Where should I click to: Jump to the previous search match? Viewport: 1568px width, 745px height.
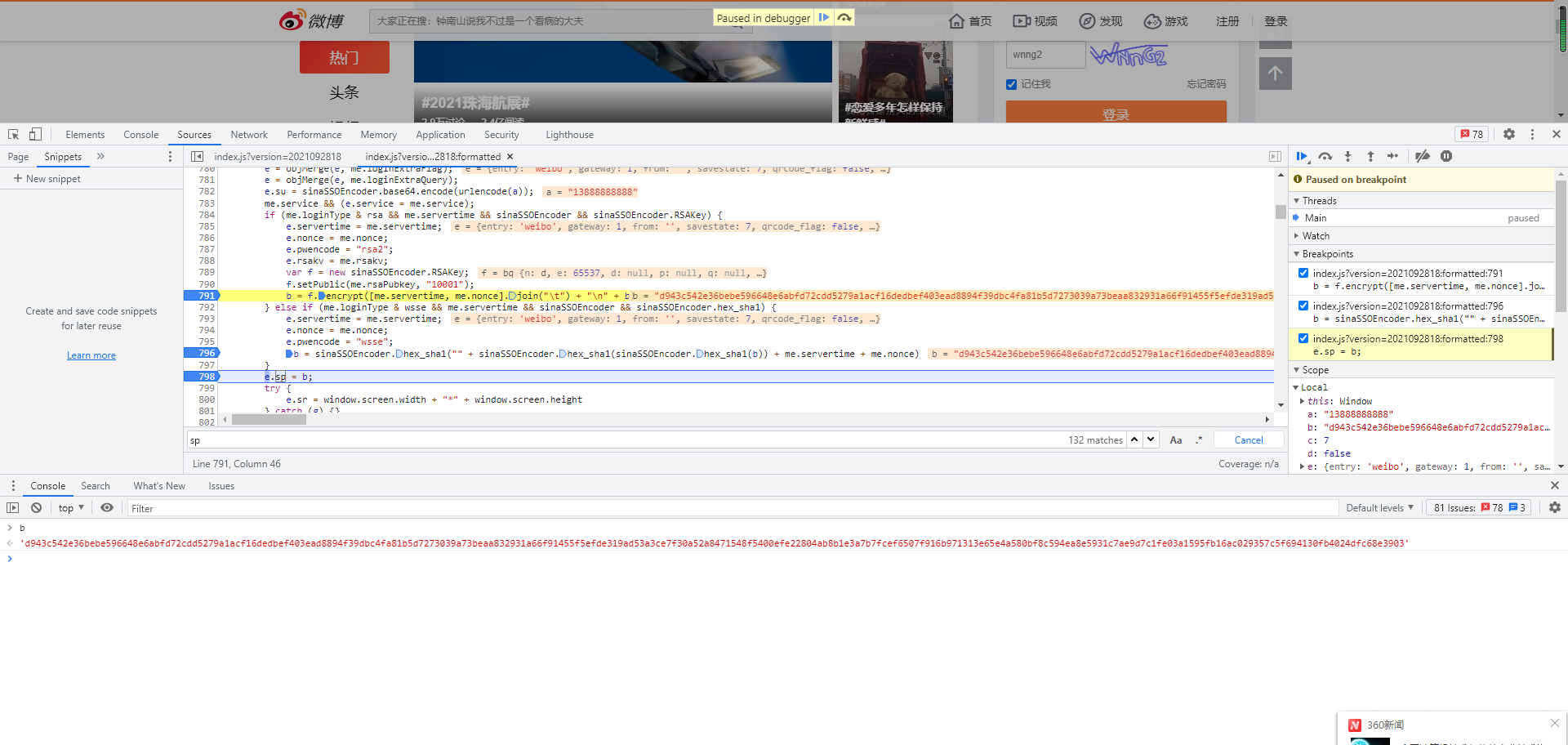point(1134,439)
